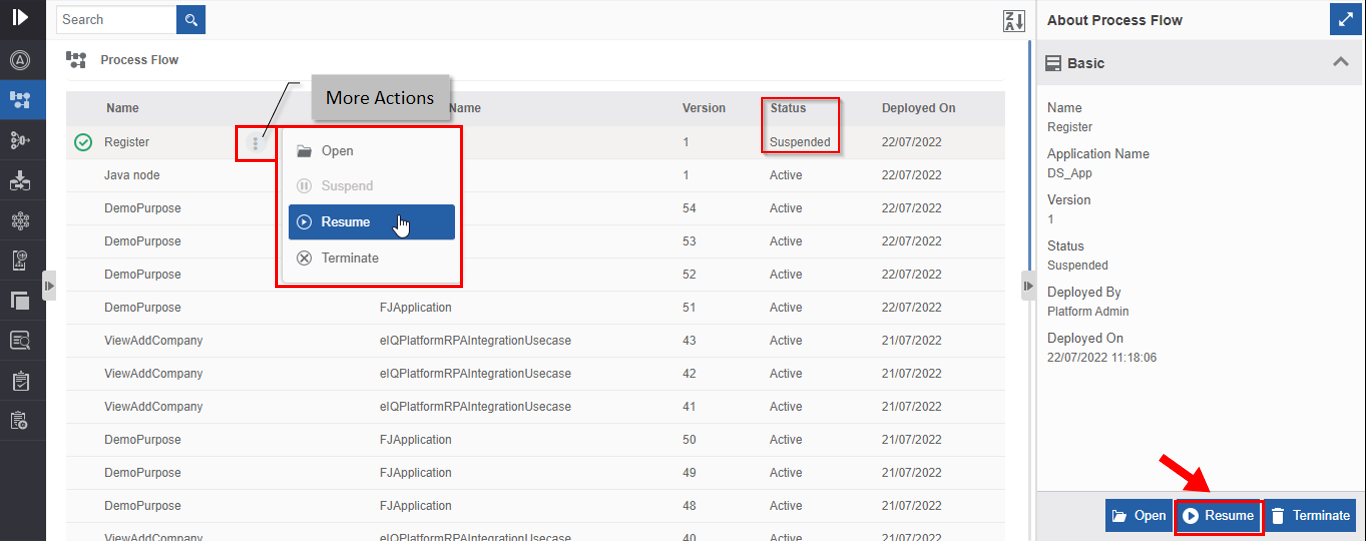Open the stacked windows sidebar icon
This screenshot has height=541, width=1366.
point(20,300)
